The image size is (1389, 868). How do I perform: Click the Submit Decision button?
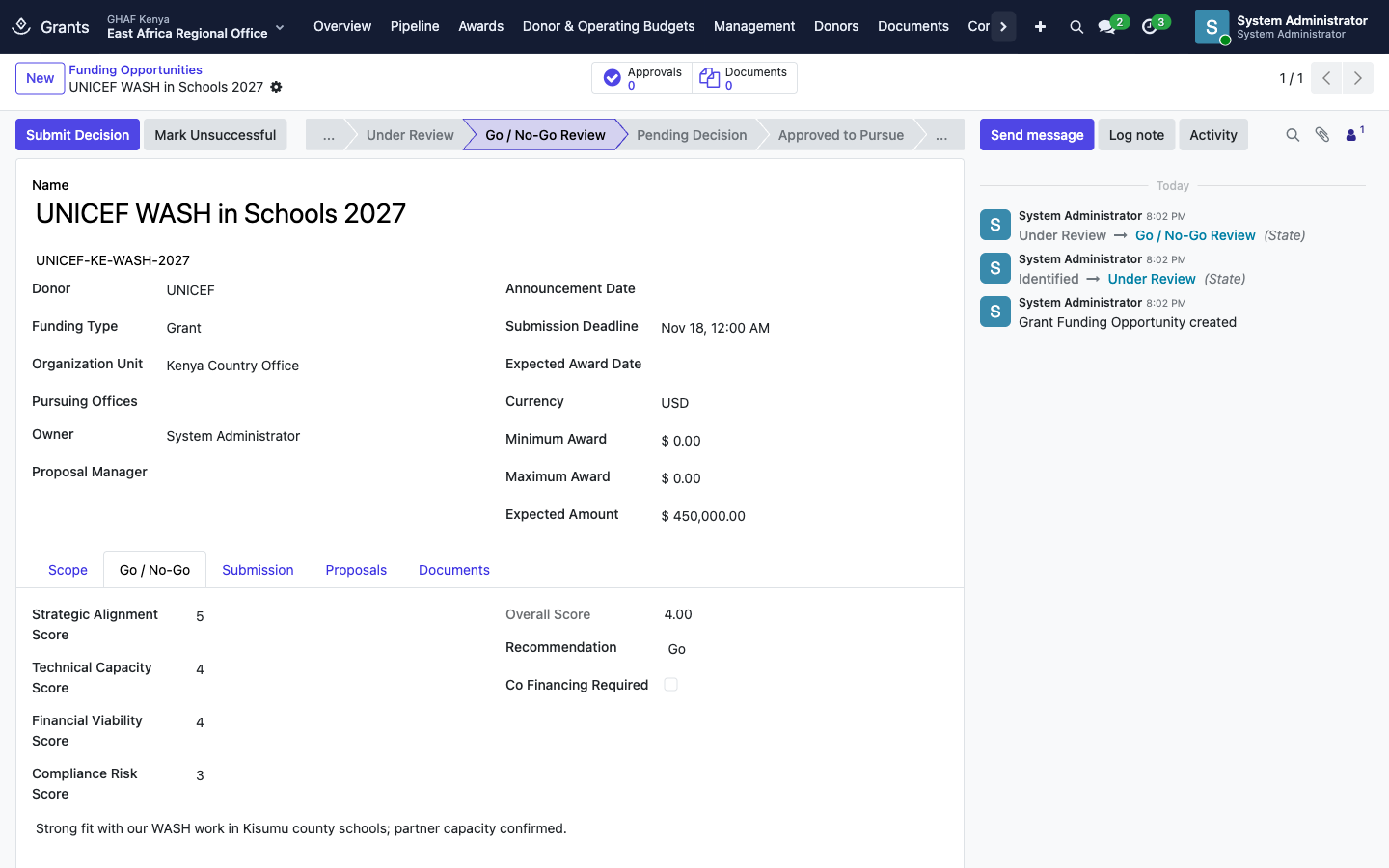coord(77,135)
